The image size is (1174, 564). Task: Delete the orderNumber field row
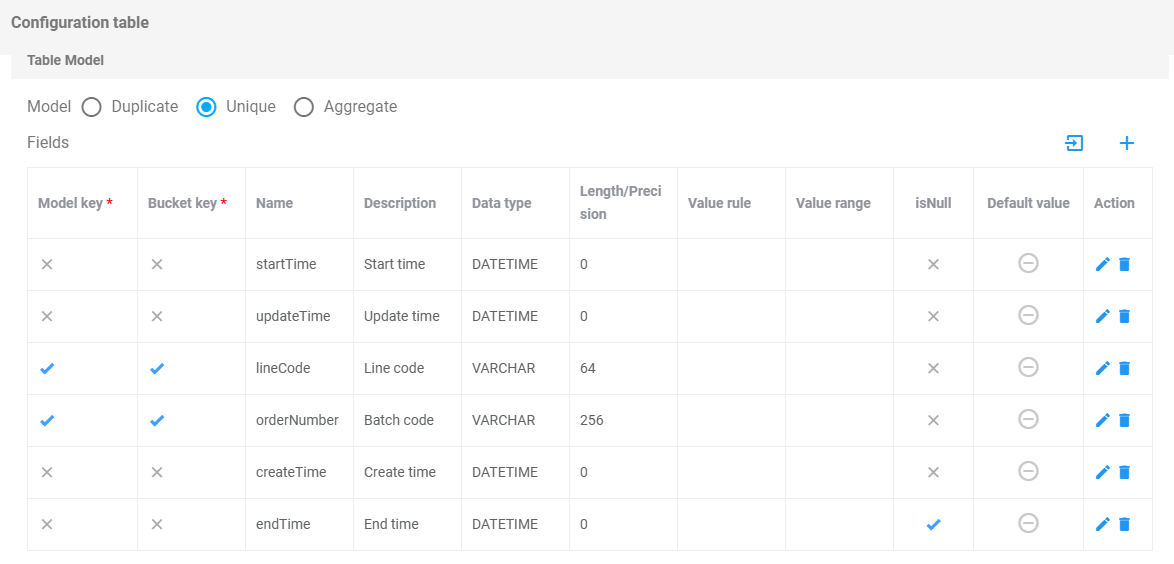pos(1124,420)
